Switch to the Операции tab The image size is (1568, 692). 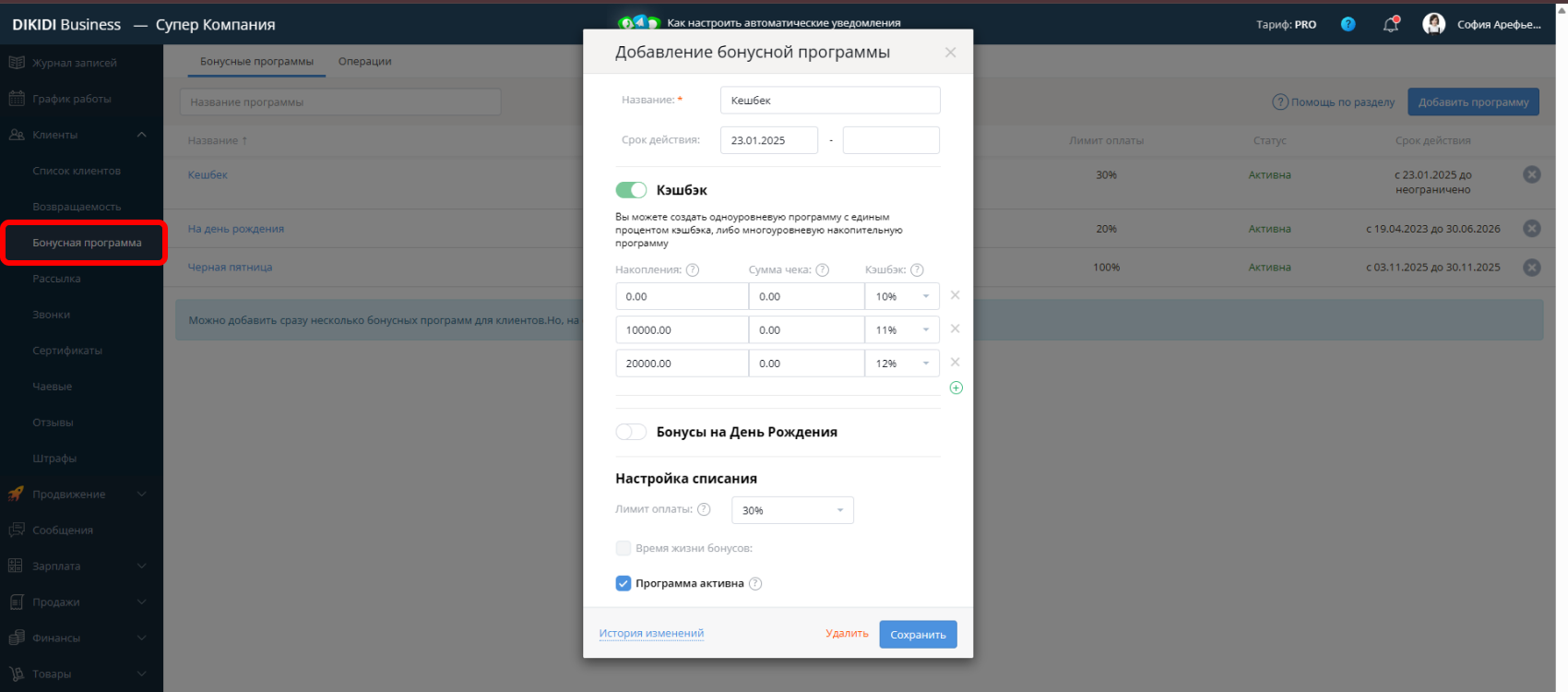pos(364,62)
